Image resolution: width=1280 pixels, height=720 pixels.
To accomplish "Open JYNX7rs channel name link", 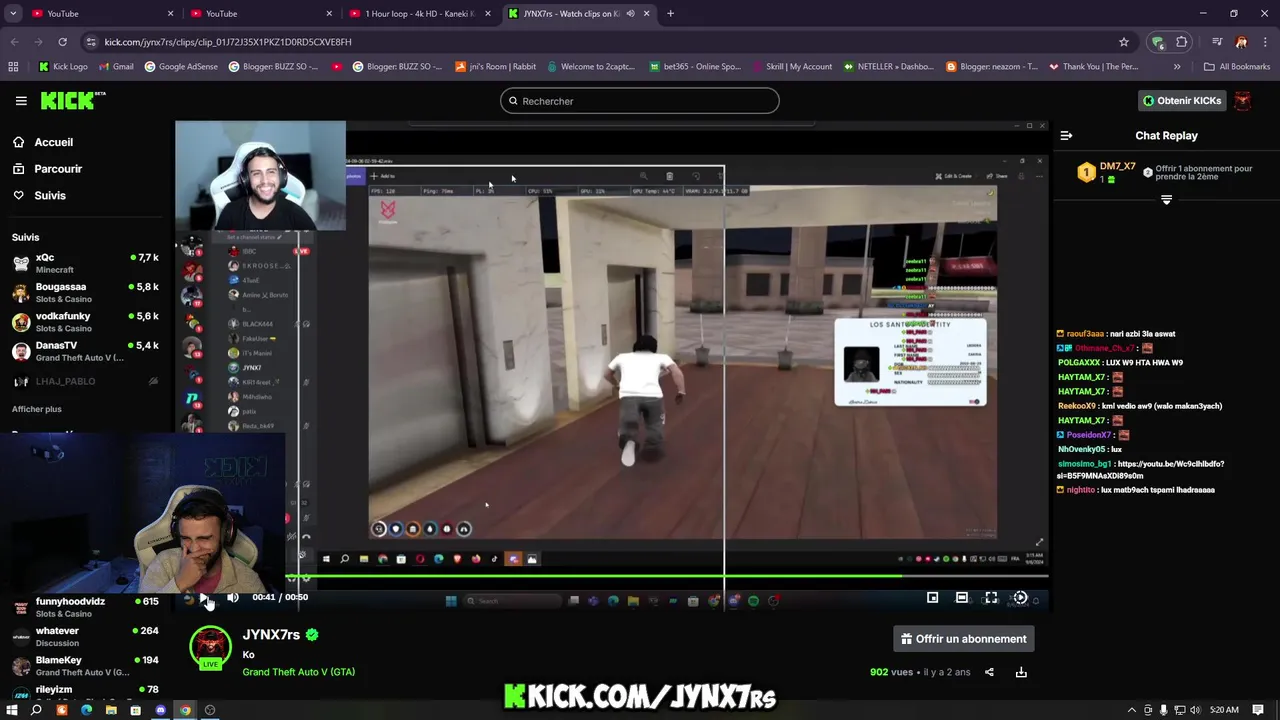I will point(271,634).
